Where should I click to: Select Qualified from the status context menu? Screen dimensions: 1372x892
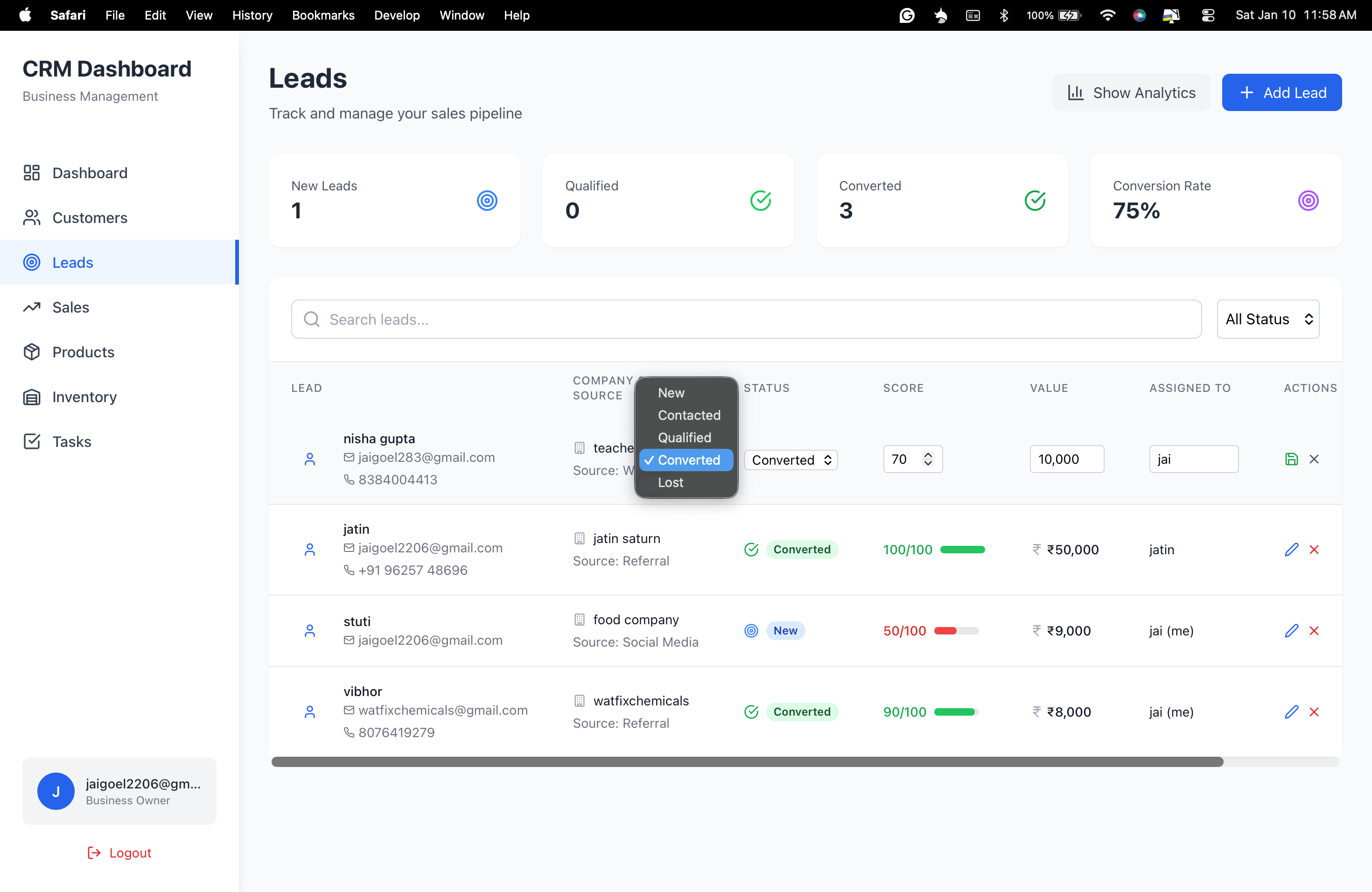tap(685, 437)
